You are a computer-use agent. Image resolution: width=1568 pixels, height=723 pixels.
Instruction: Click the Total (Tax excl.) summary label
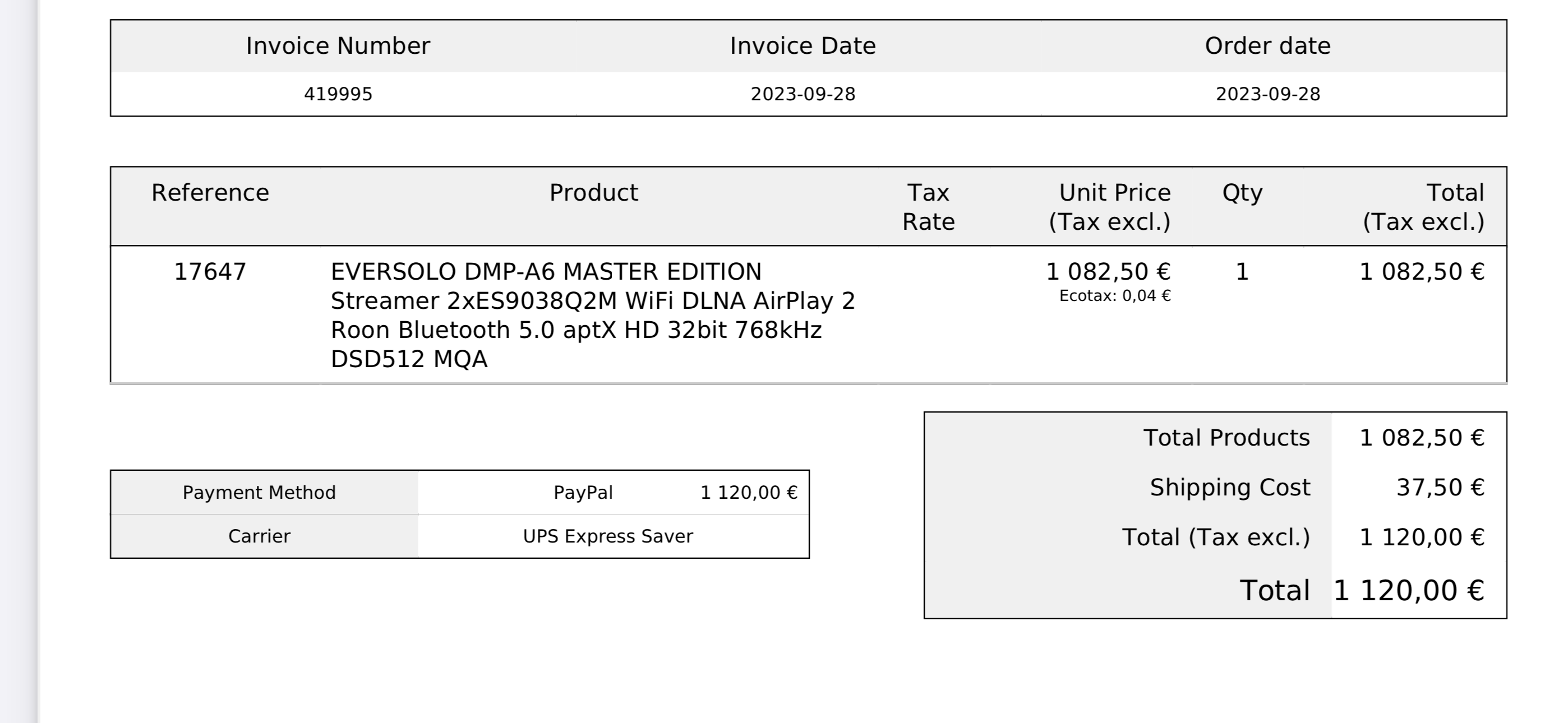pos(1215,537)
